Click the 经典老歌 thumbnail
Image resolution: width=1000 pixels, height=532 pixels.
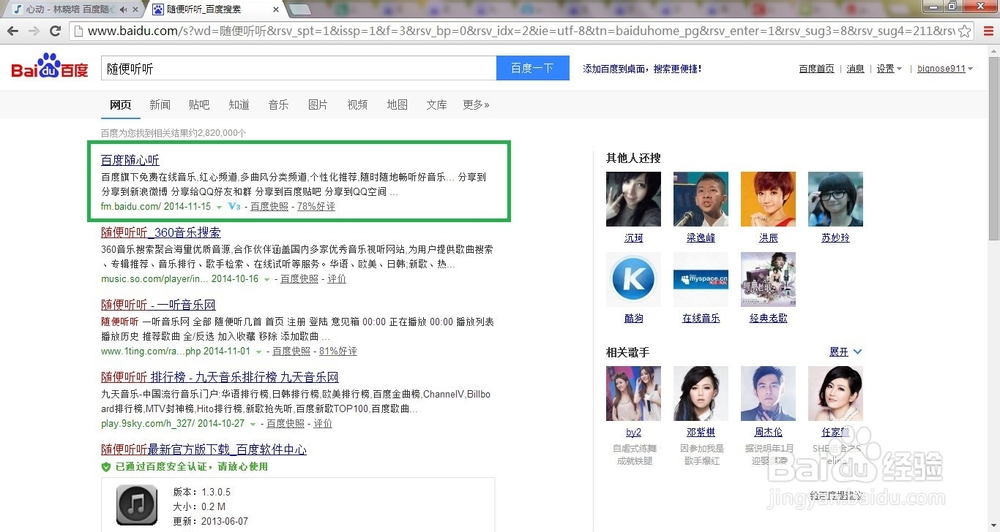point(768,279)
